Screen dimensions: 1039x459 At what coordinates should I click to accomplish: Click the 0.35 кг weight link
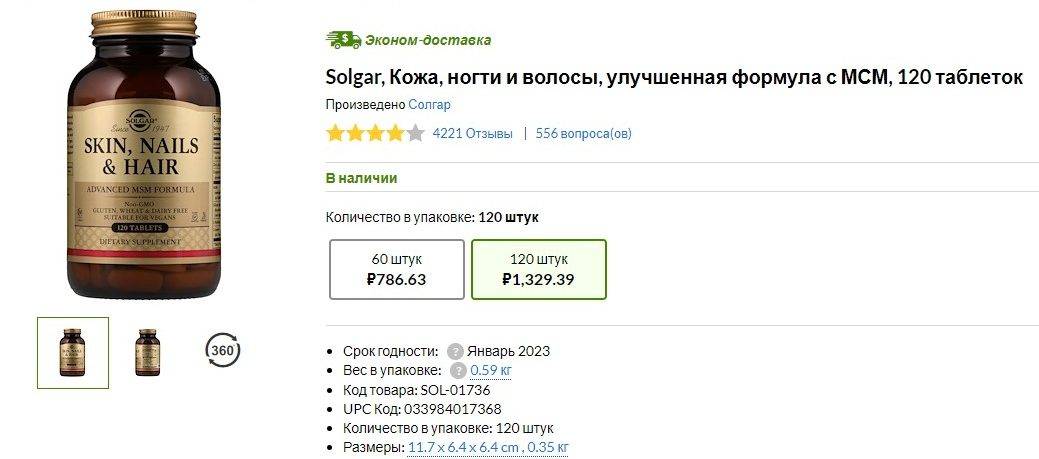[549, 447]
